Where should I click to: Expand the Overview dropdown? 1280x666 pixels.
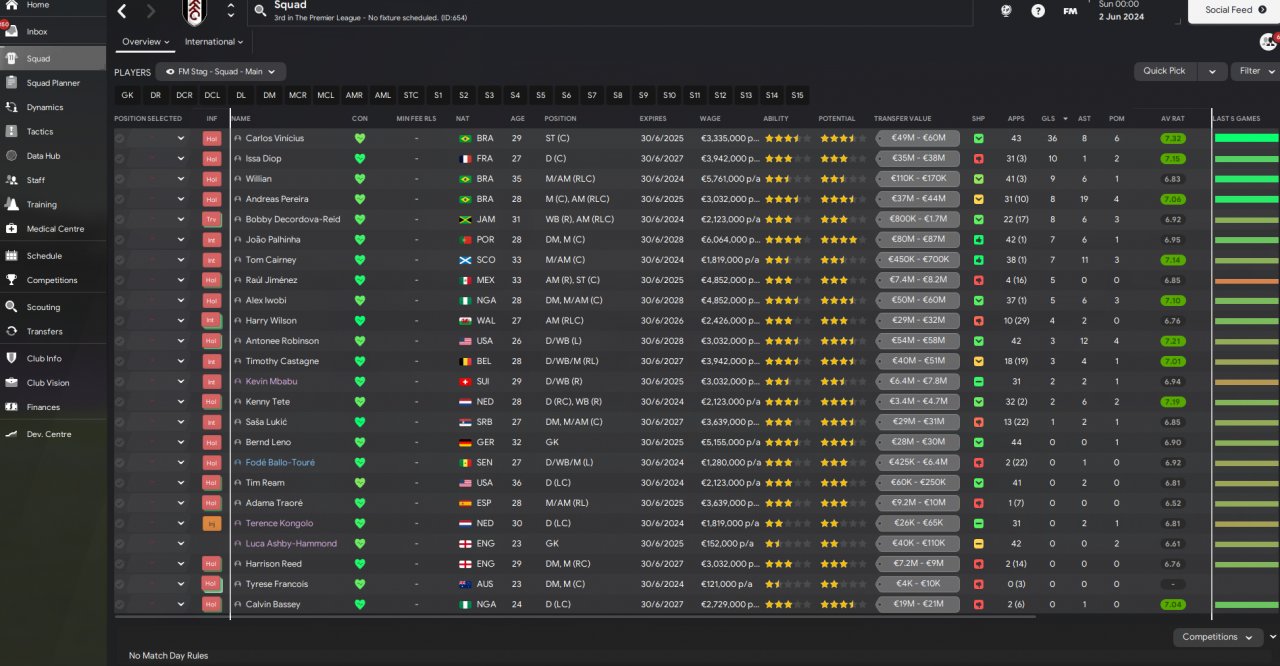[x=146, y=42]
